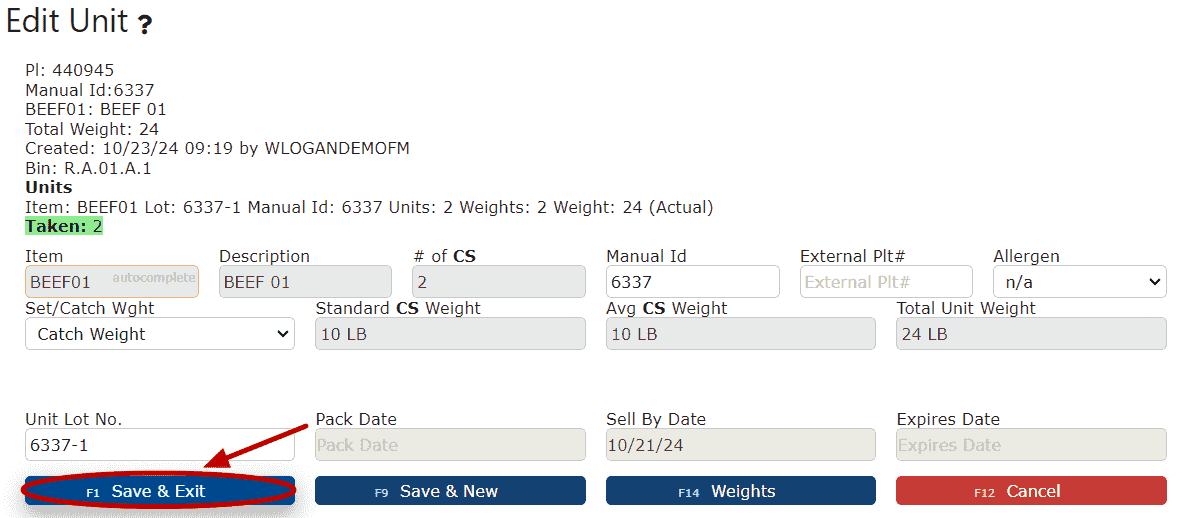This screenshot has height=518, width=1182.
Task: Select the Sell By Date field
Action: click(741, 445)
